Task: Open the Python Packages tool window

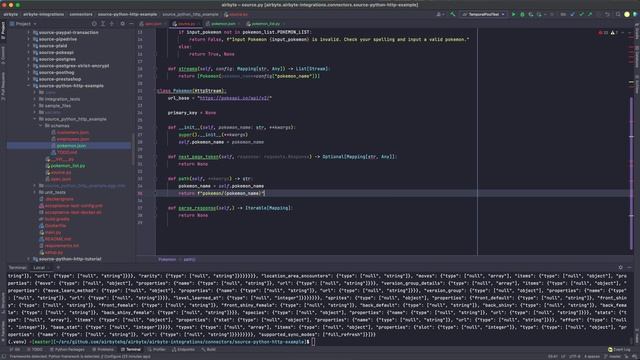Action: 67,350
